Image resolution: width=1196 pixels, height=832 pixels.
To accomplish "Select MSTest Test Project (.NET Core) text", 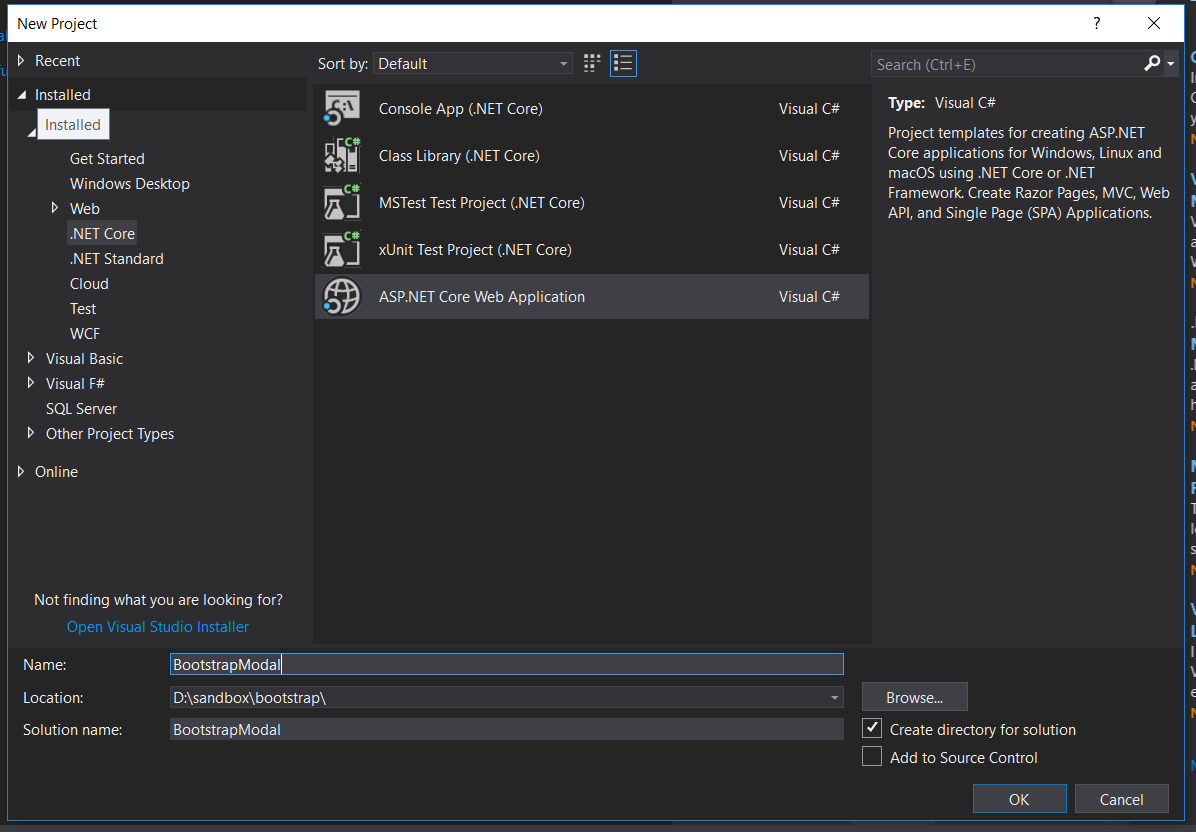I will pyautogui.click(x=482, y=203).
